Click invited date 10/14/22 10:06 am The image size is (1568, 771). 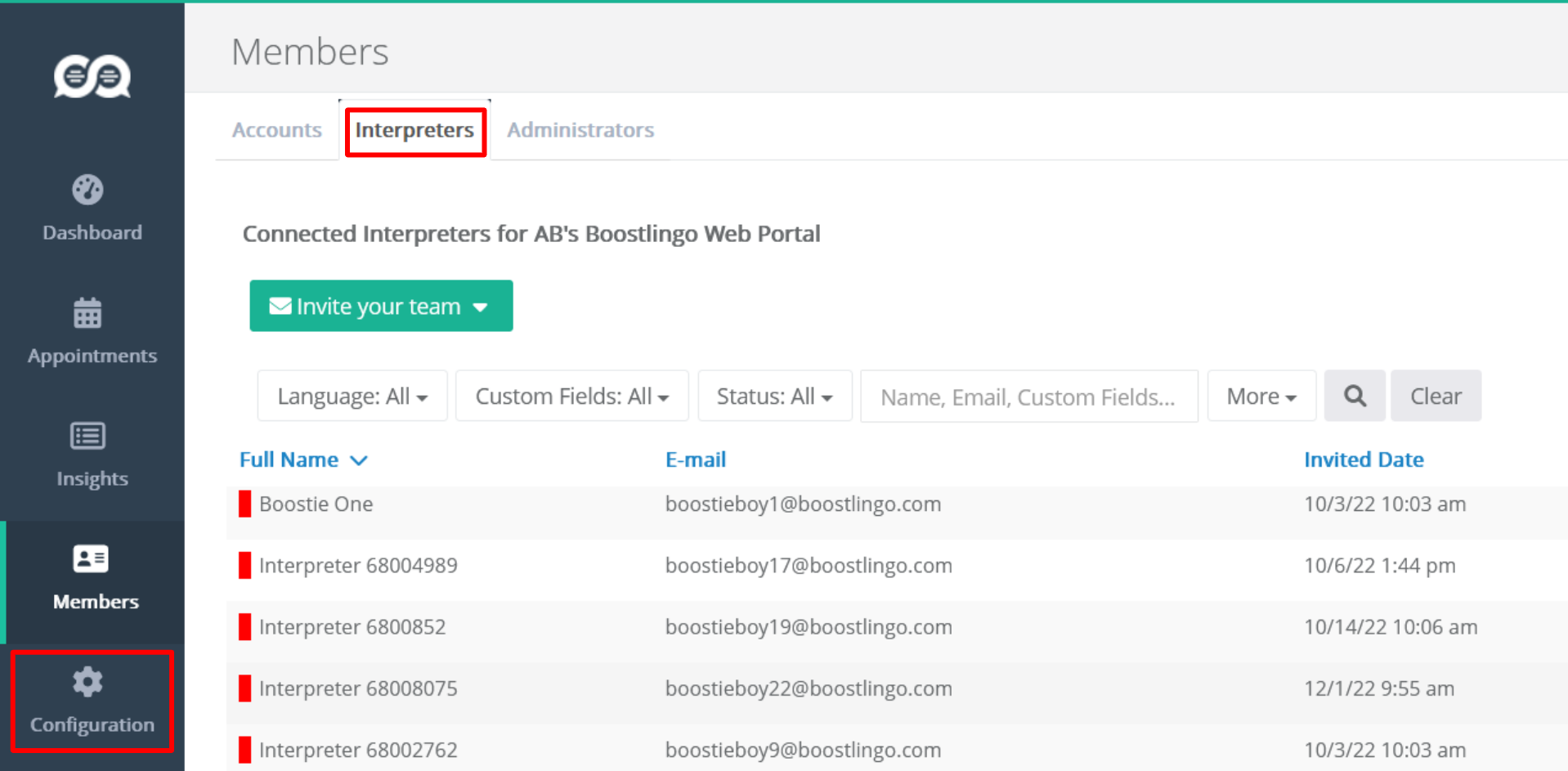(1391, 626)
